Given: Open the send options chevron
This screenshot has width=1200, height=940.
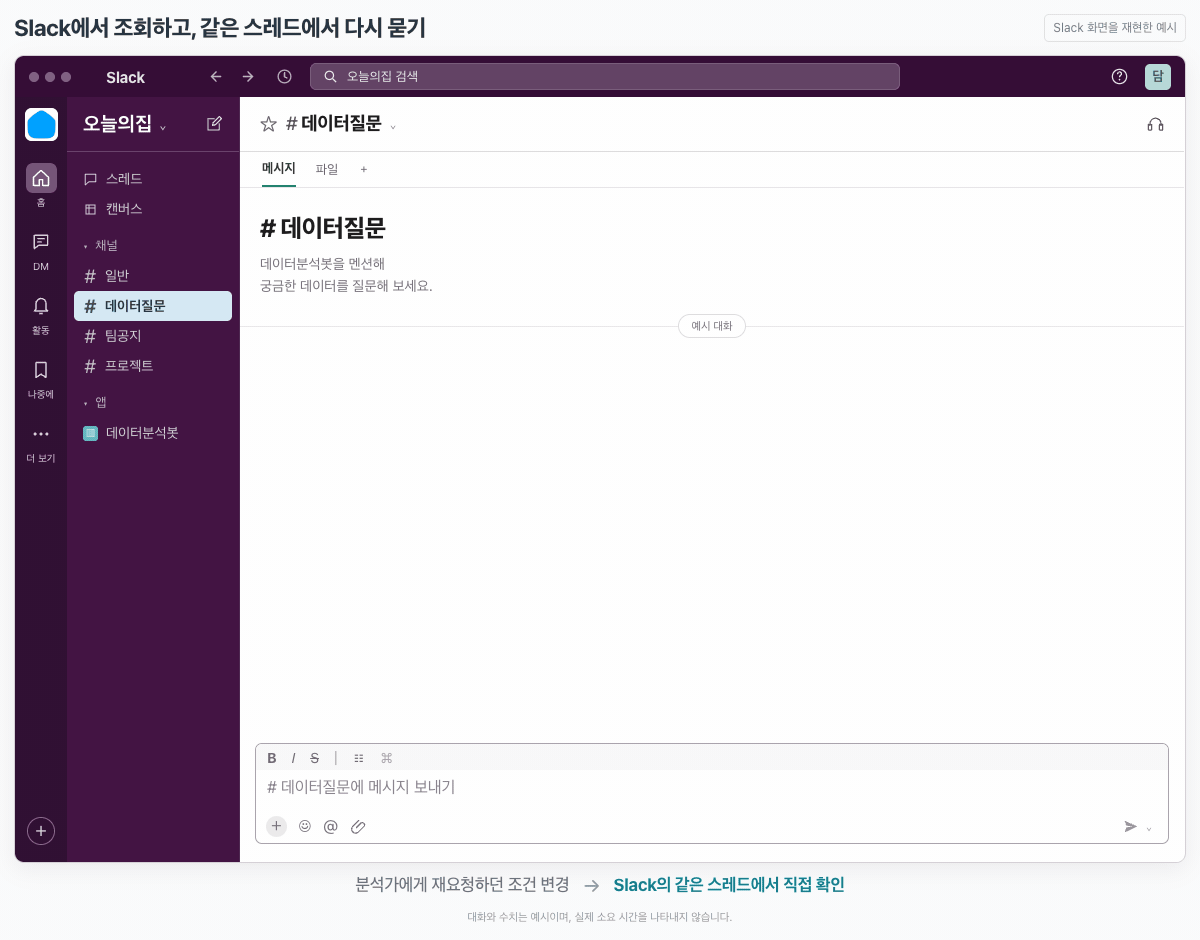Looking at the screenshot, I should coord(1149,828).
